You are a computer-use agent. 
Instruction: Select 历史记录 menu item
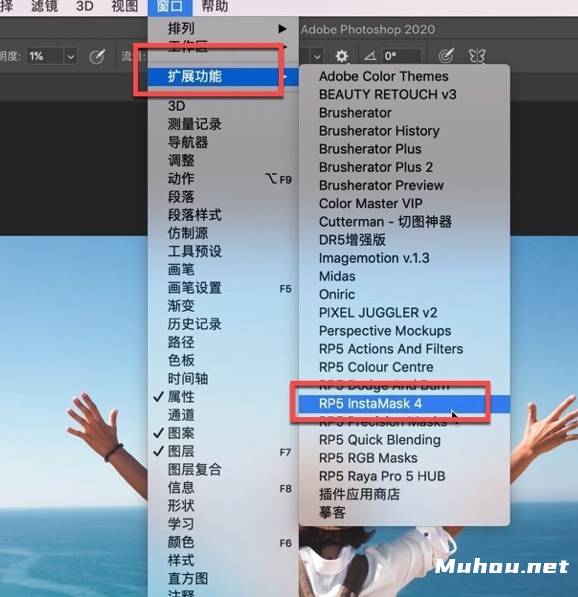223,324
